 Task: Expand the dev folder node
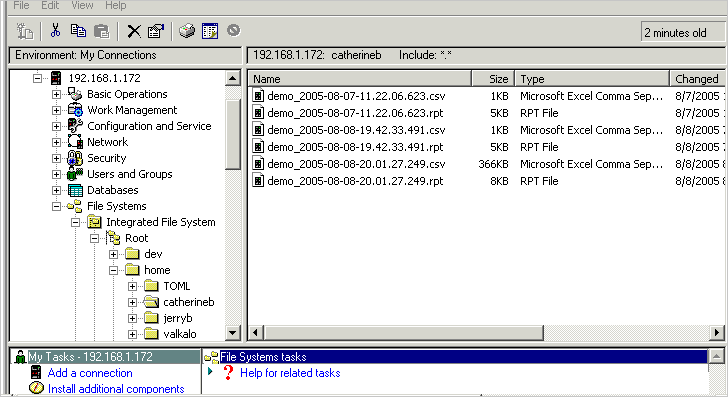tap(113, 254)
